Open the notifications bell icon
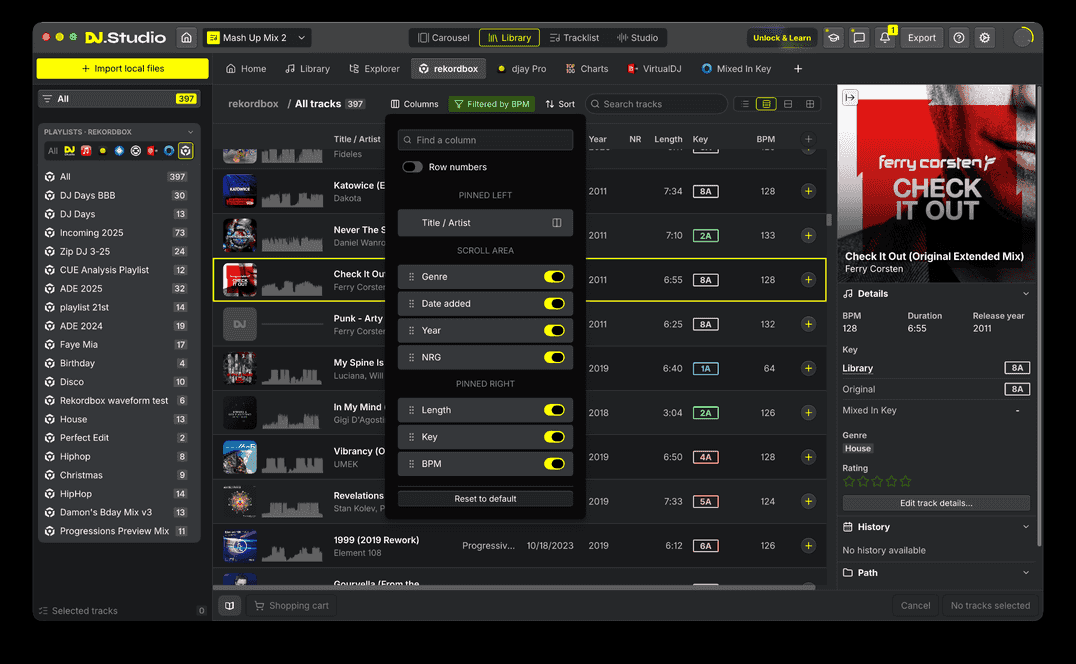The image size is (1076, 664). [x=885, y=38]
